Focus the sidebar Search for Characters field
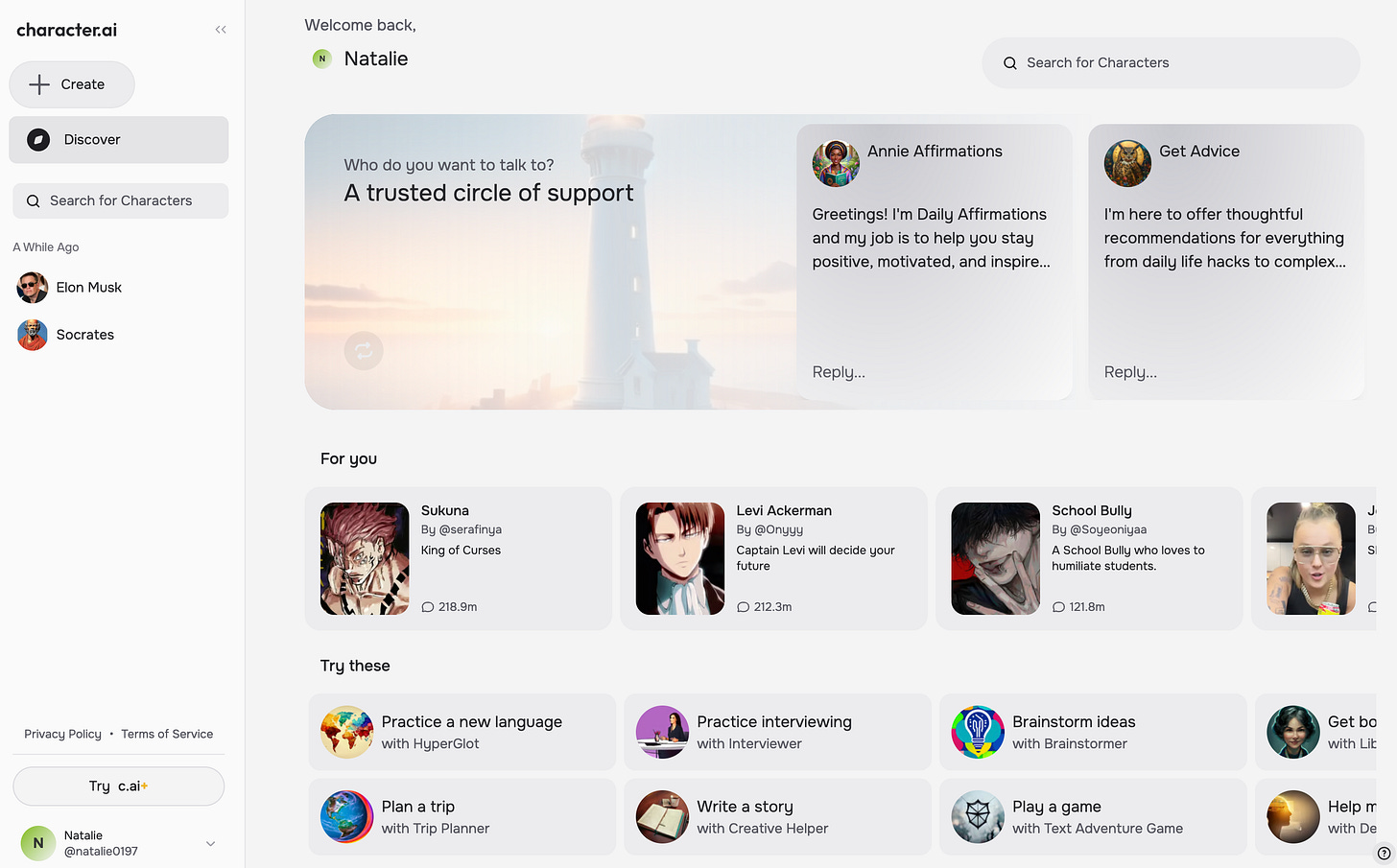The width and height of the screenshot is (1397, 868). click(x=121, y=200)
